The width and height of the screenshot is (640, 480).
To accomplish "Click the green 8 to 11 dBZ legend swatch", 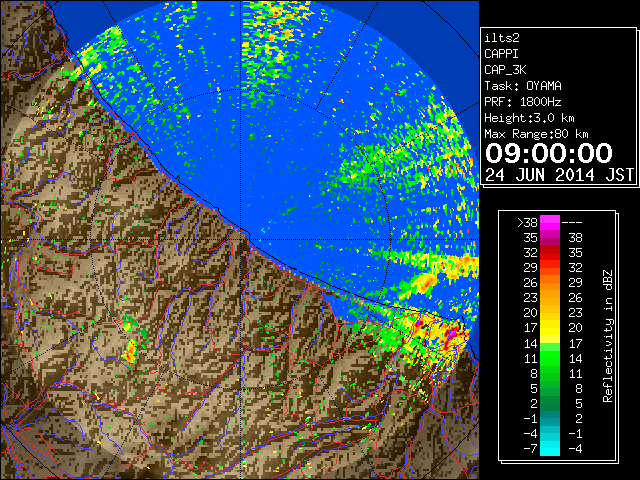I will point(550,373).
